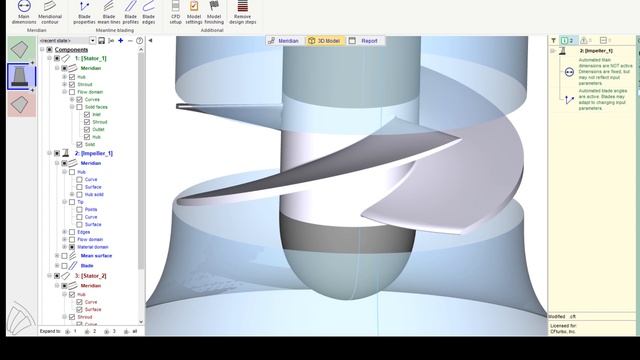Toggle Stator_1 component checkbox
This screenshot has height=360, width=640.
click(57, 58)
